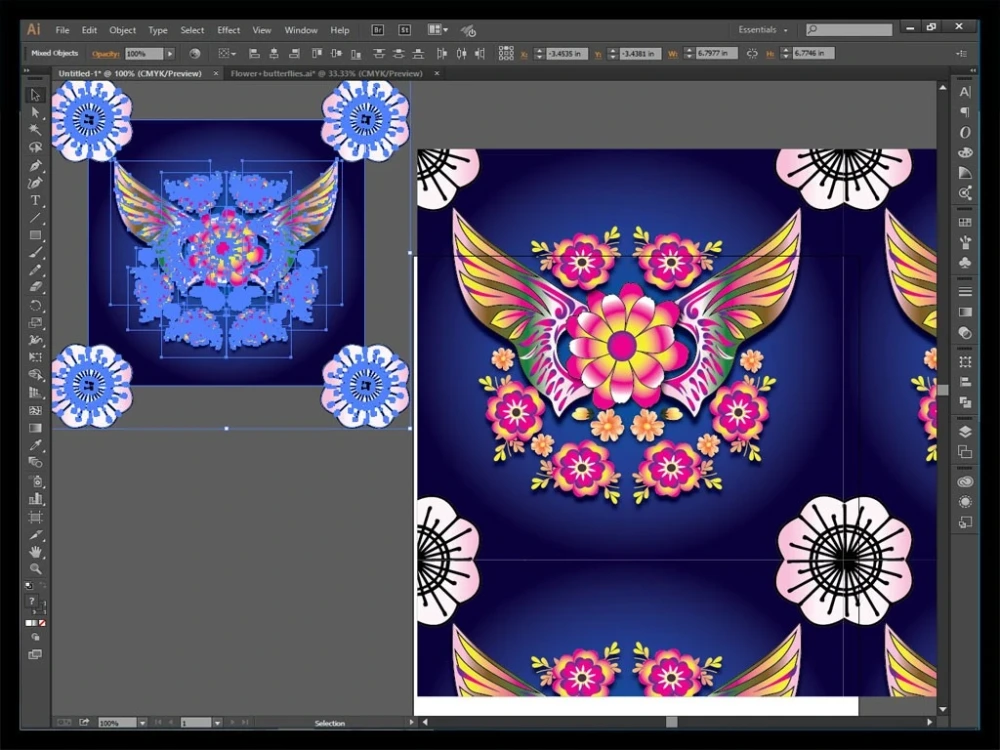The height and width of the screenshot is (750, 1000).
Task: Select the Zoom tool
Action: pos(35,569)
